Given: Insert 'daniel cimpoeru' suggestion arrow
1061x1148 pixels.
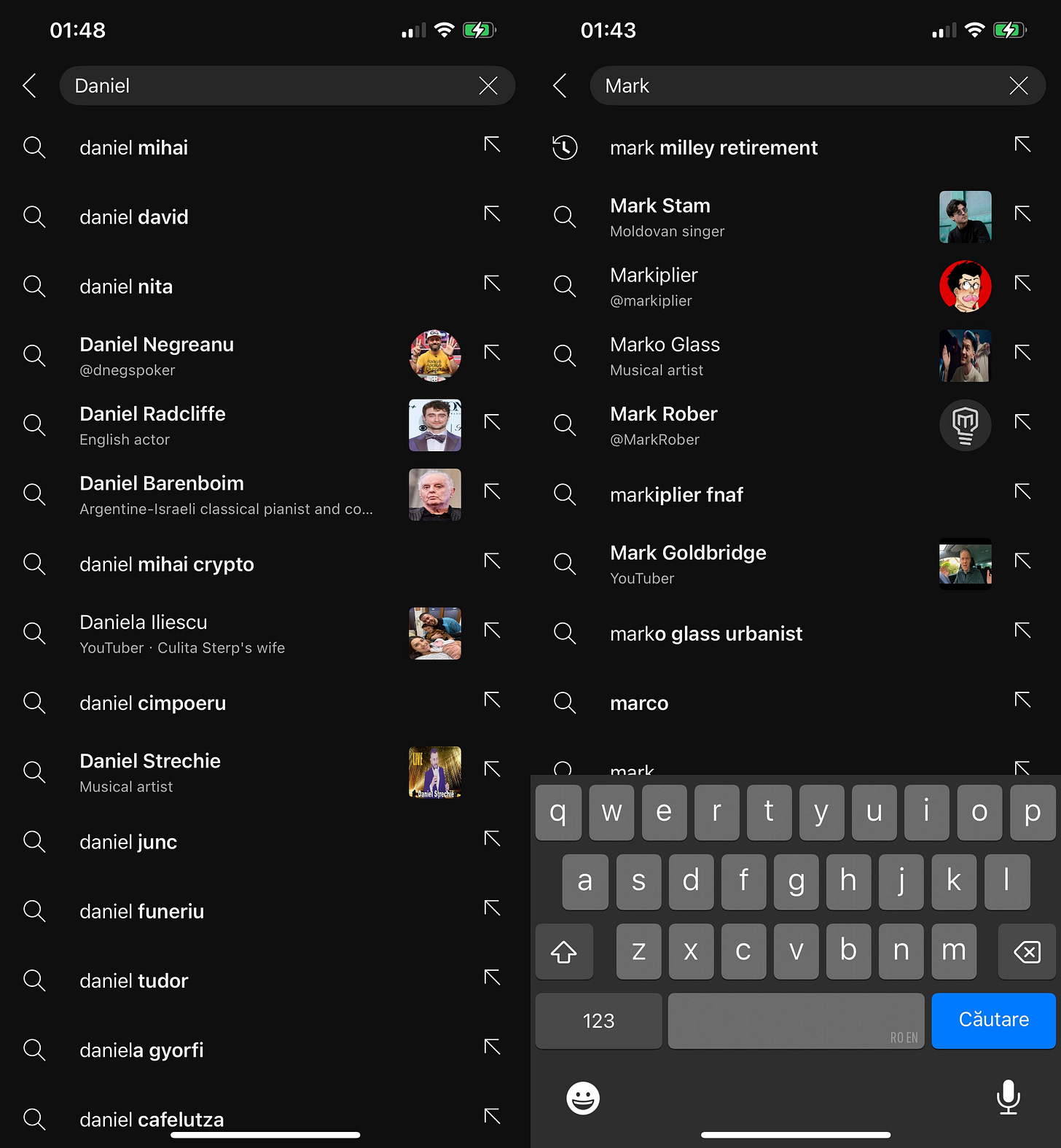Looking at the screenshot, I should (493, 700).
